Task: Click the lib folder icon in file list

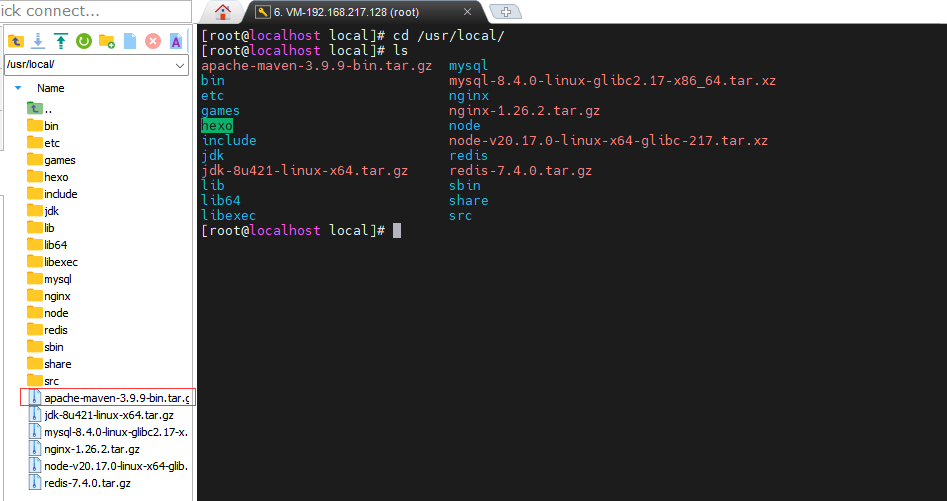Action: pos(34,228)
